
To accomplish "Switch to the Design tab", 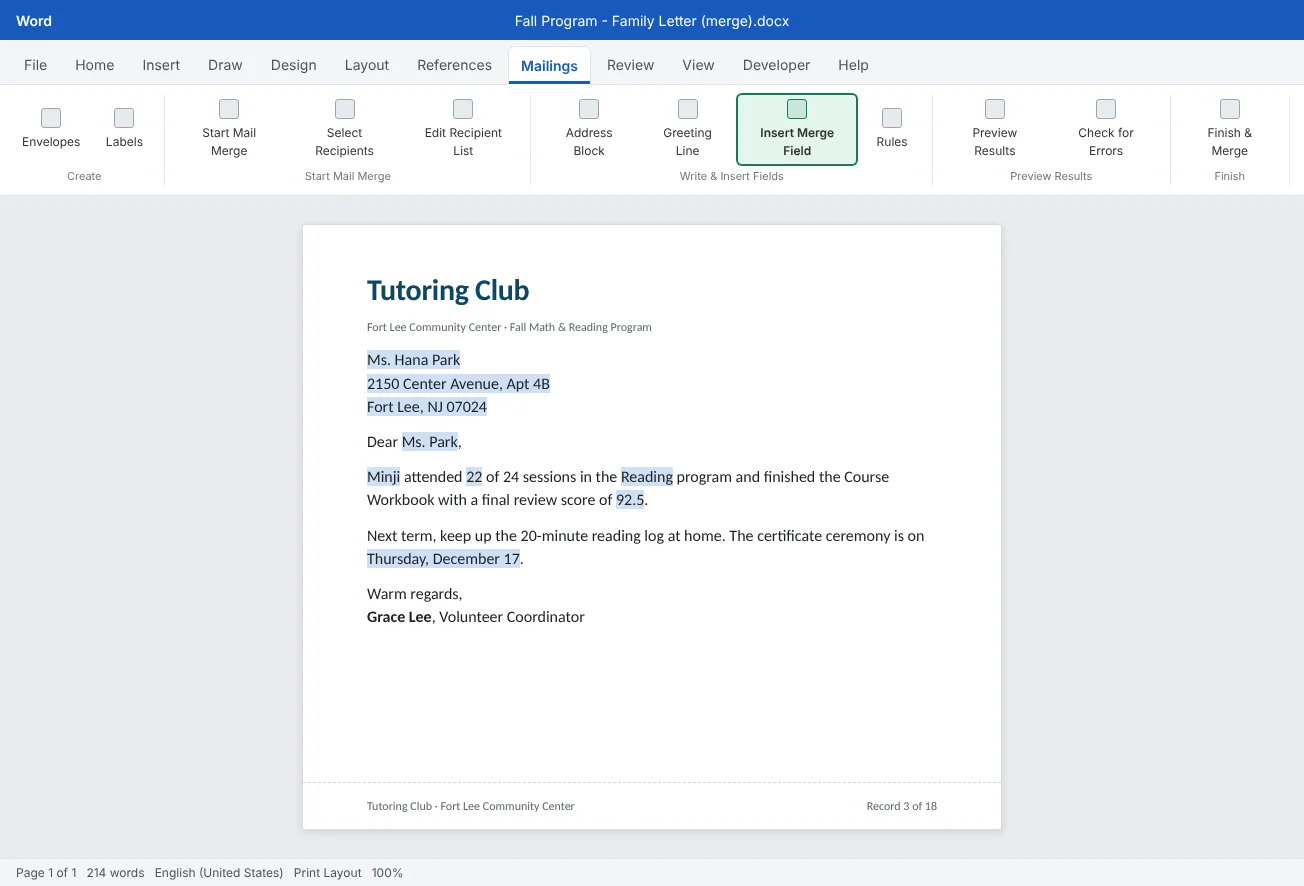I will (293, 65).
